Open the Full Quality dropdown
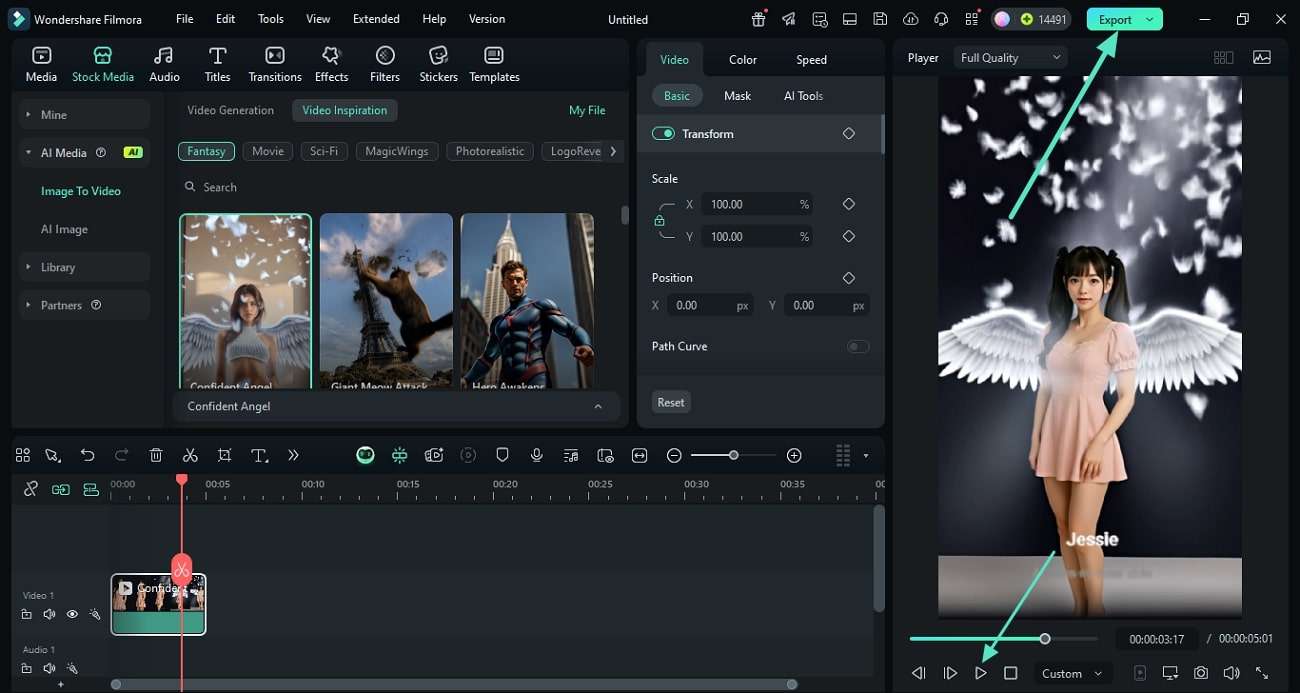The height and width of the screenshot is (693, 1300). tap(1010, 57)
